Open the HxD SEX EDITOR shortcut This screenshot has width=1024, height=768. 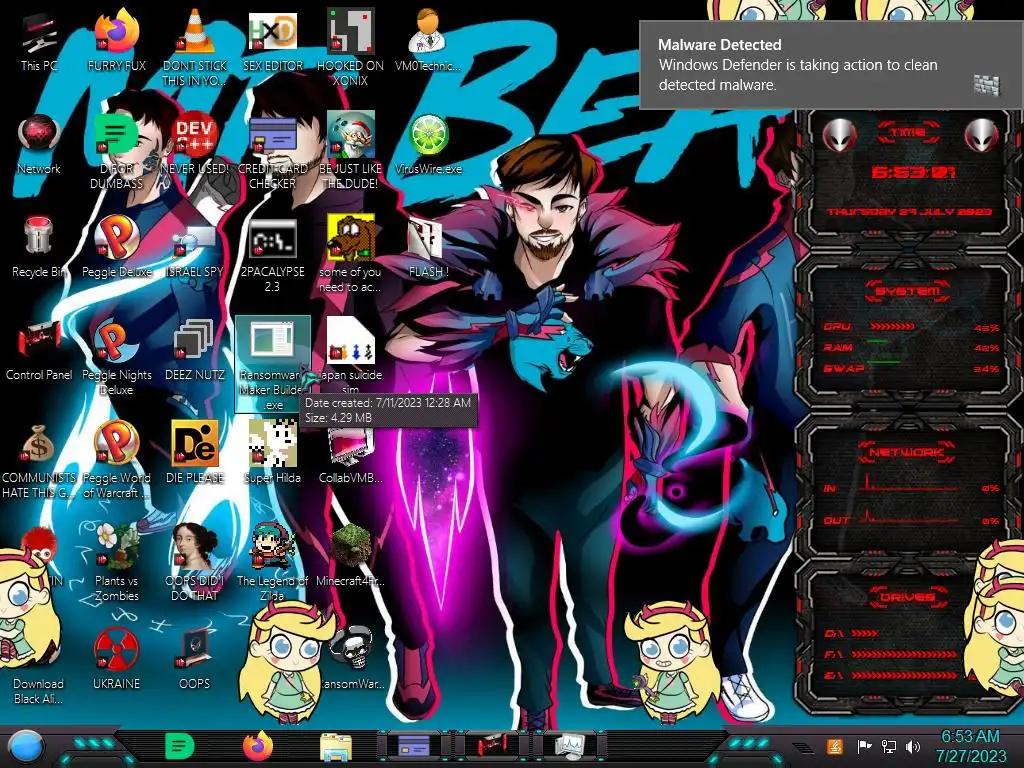coord(272,38)
